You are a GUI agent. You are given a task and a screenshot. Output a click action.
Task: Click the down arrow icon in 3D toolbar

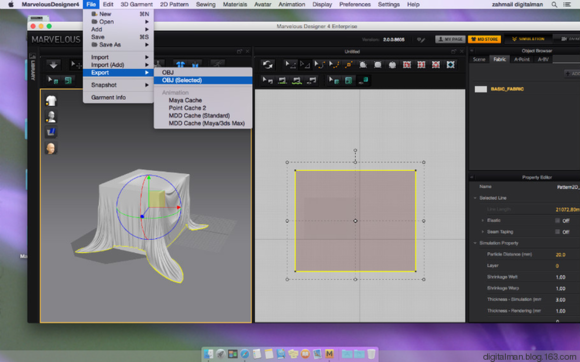click(x=54, y=65)
